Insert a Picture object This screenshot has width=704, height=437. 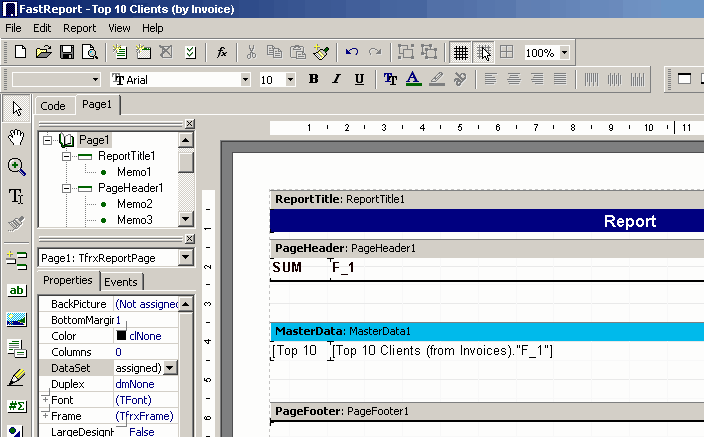click(x=16, y=320)
